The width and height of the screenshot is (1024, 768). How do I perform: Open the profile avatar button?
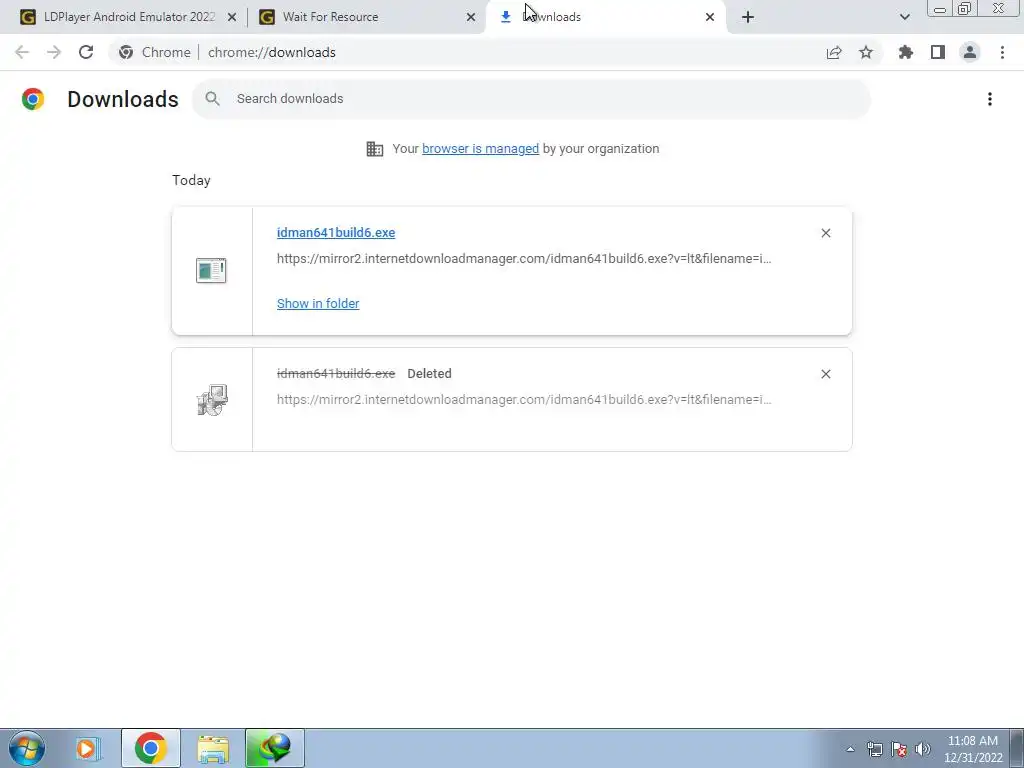pos(970,52)
